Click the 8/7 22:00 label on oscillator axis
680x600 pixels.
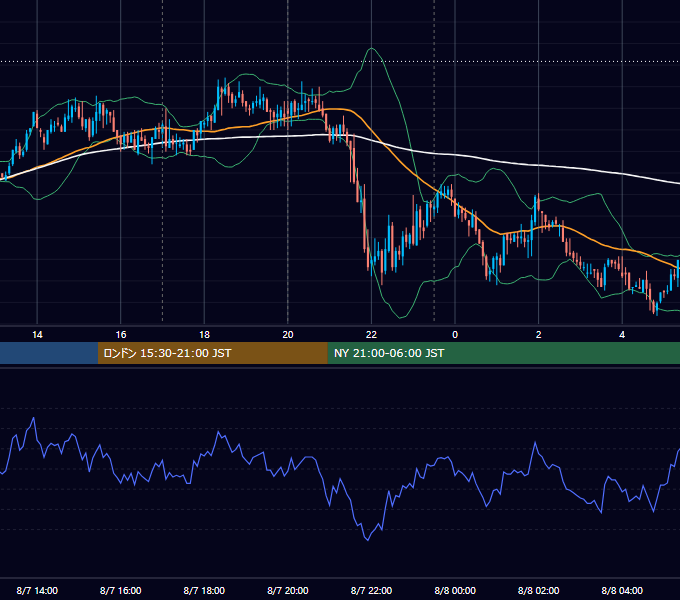371,590
